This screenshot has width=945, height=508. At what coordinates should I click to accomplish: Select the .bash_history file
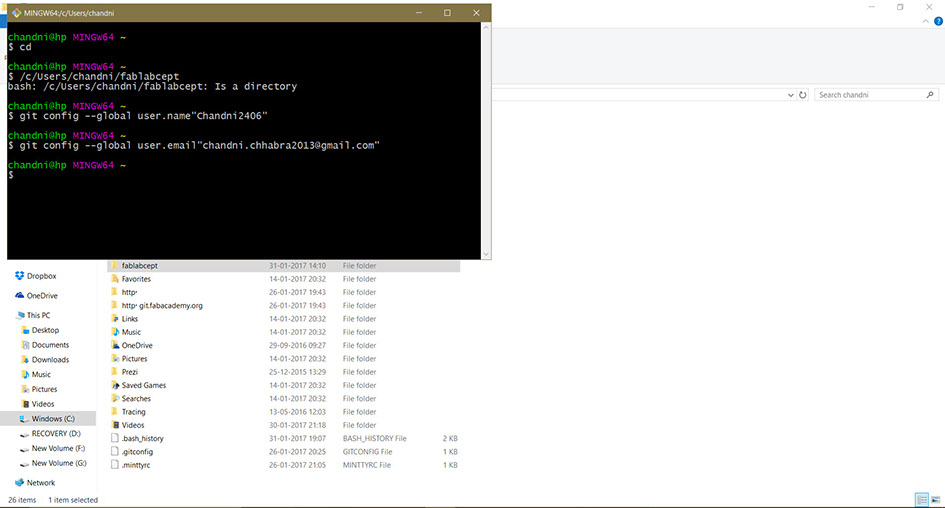coord(142,439)
